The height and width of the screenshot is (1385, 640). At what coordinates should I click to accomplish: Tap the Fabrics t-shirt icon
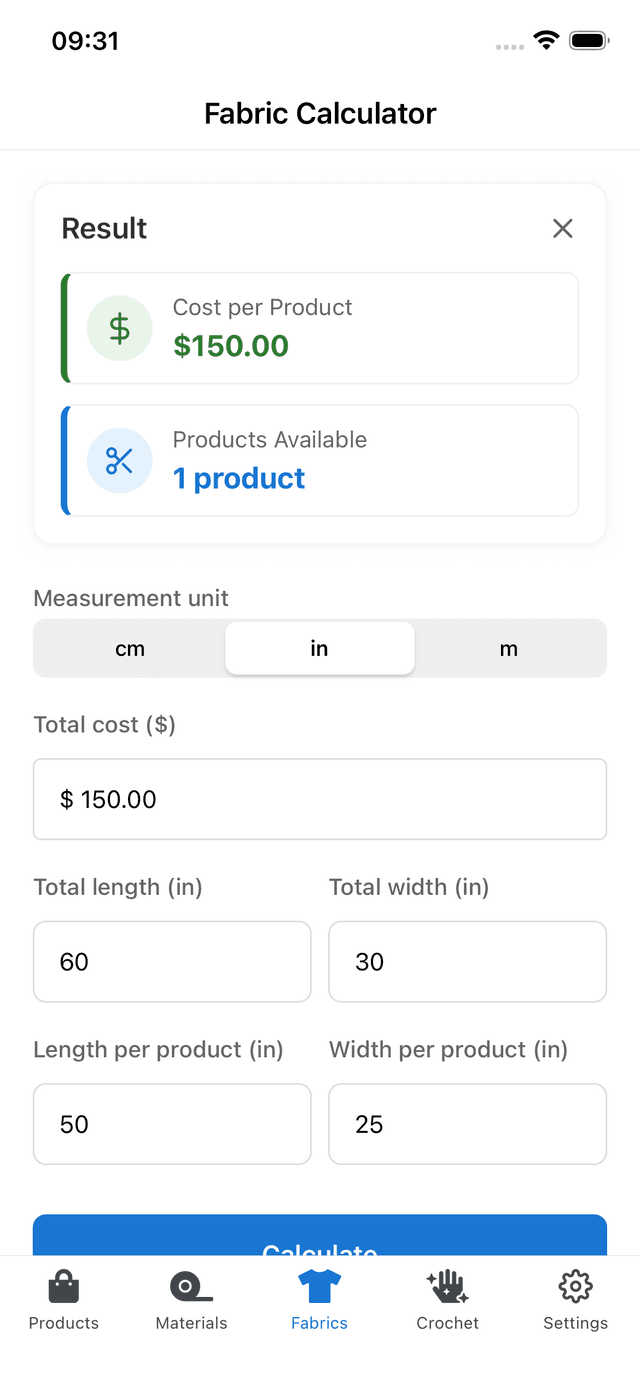pyautogui.click(x=320, y=1286)
